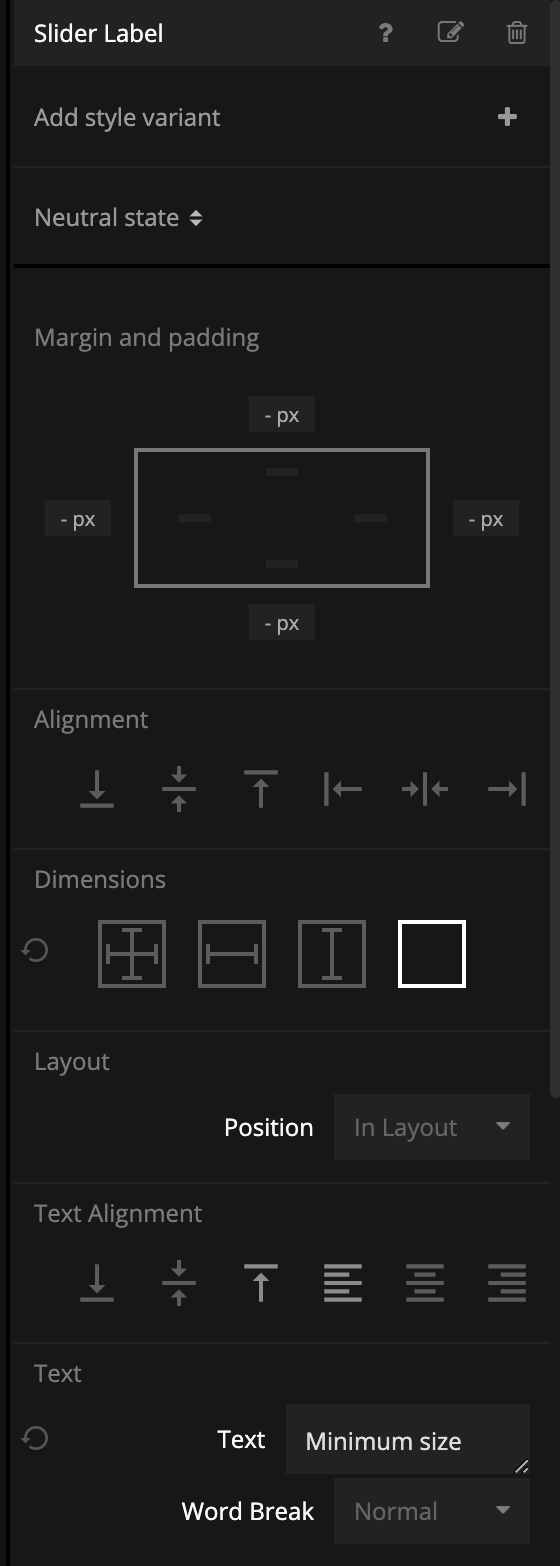Click the Text field containing Minimum size
This screenshot has height=1566, width=560.
408,1439
